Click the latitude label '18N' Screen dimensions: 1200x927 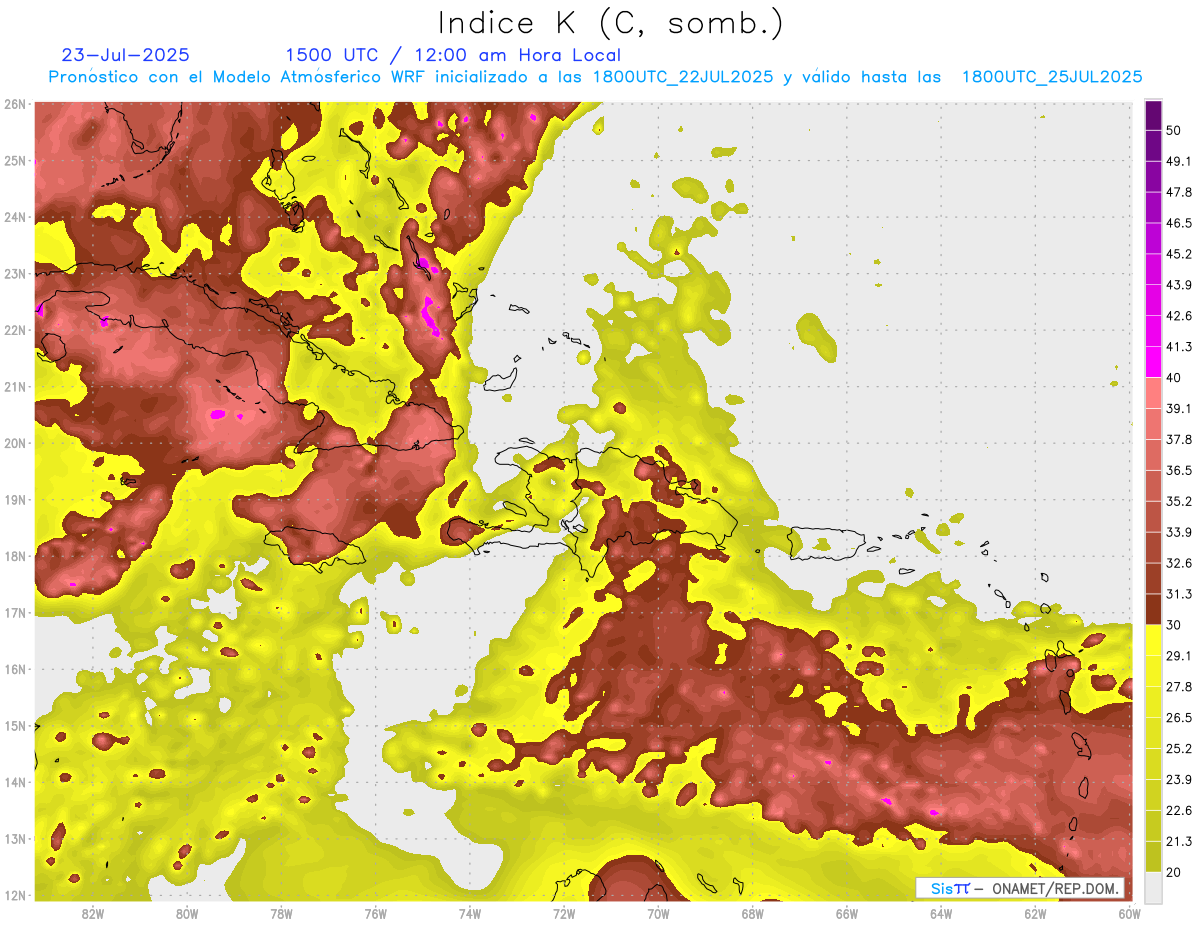15,556
